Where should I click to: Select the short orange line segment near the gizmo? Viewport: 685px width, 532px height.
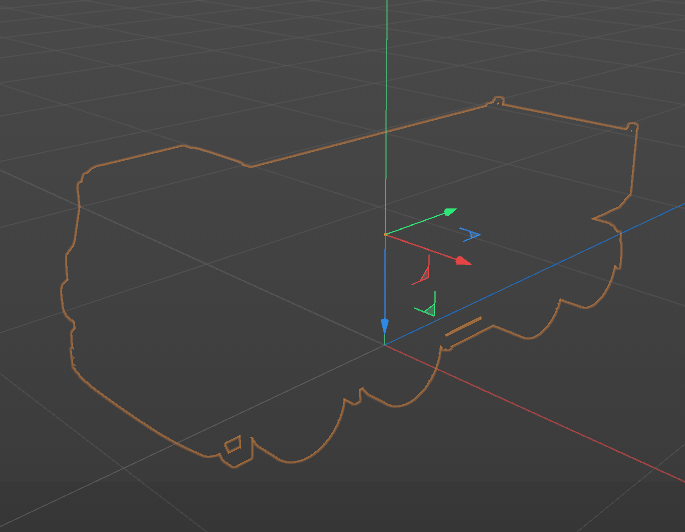pyautogui.click(x=463, y=326)
